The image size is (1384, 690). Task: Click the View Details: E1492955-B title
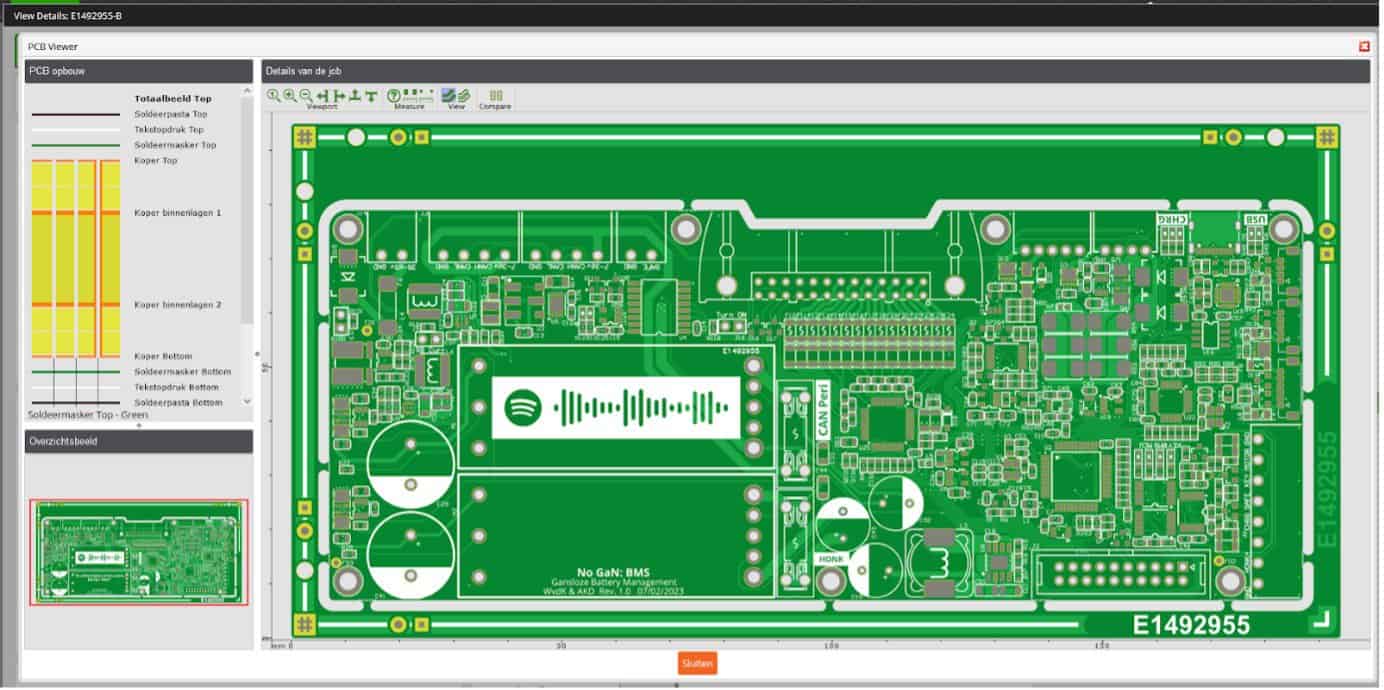click(68, 16)
